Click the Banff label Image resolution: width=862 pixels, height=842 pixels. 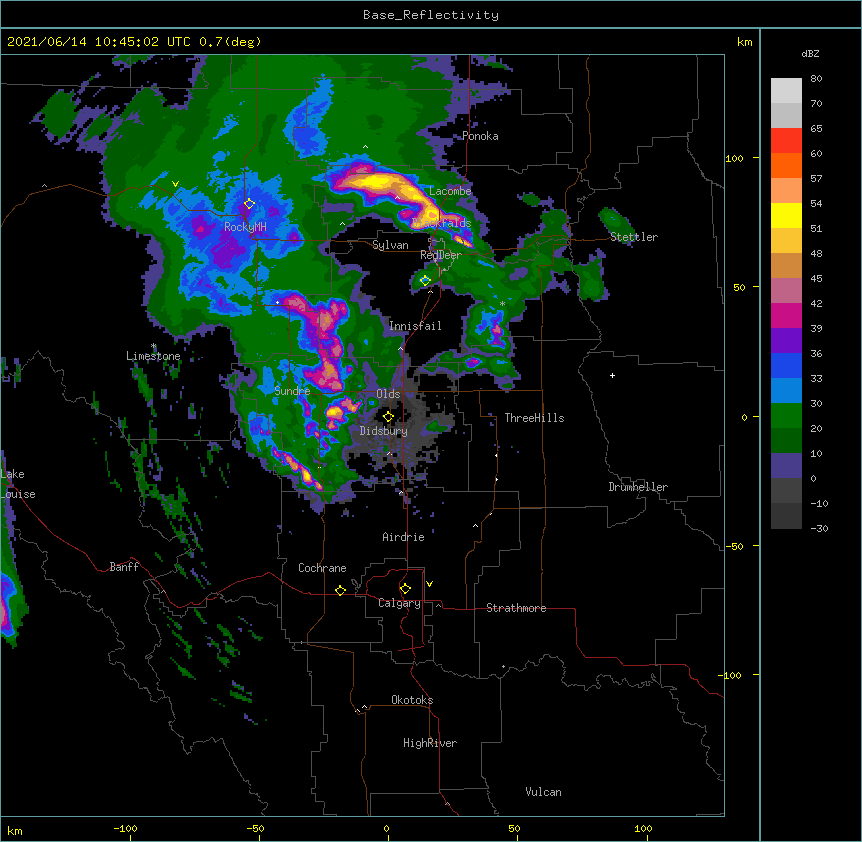click(x=124, y=567)
